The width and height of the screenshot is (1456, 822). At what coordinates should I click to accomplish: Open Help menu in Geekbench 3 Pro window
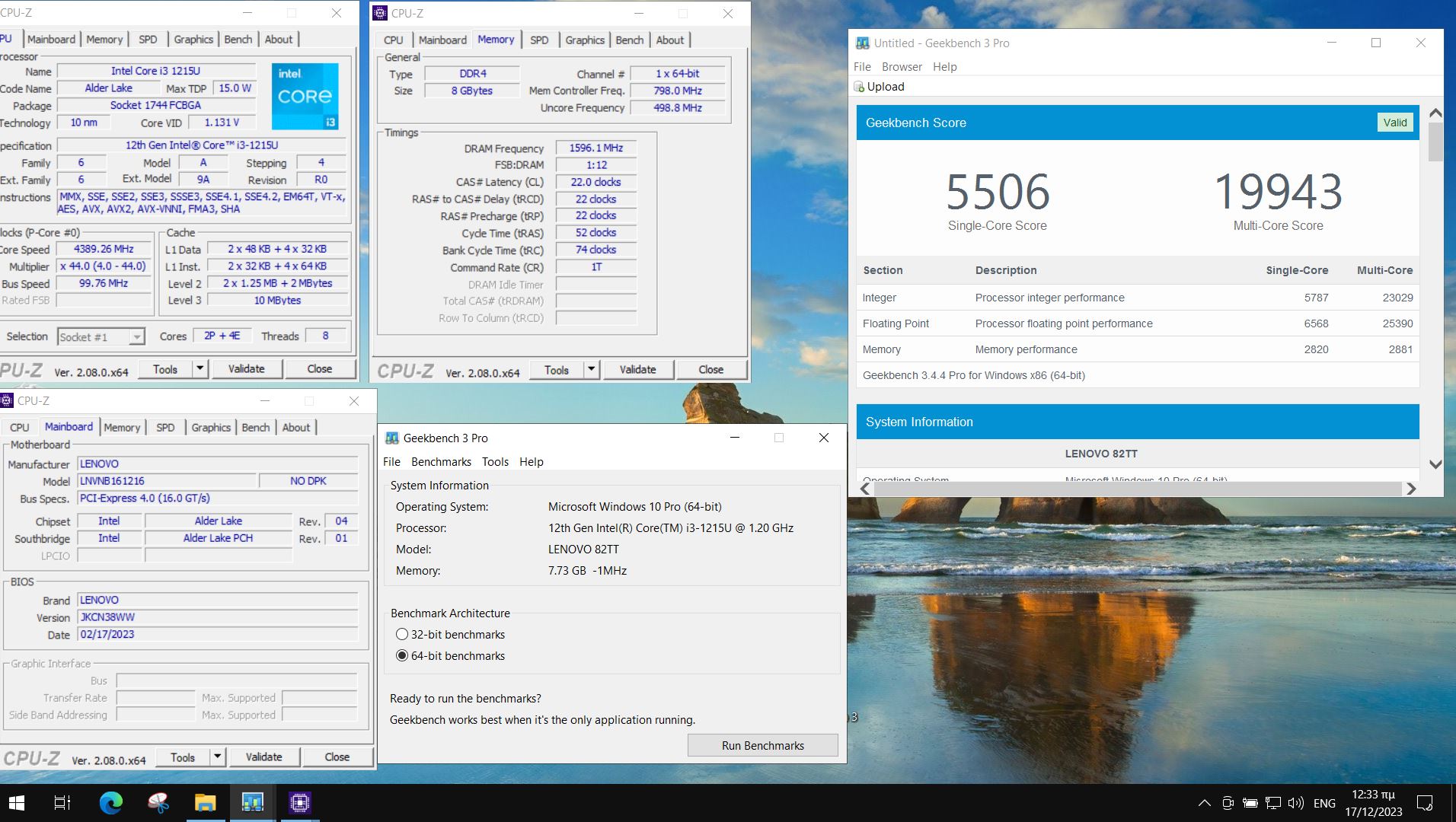pyautogui.click(x=532, y=462)
